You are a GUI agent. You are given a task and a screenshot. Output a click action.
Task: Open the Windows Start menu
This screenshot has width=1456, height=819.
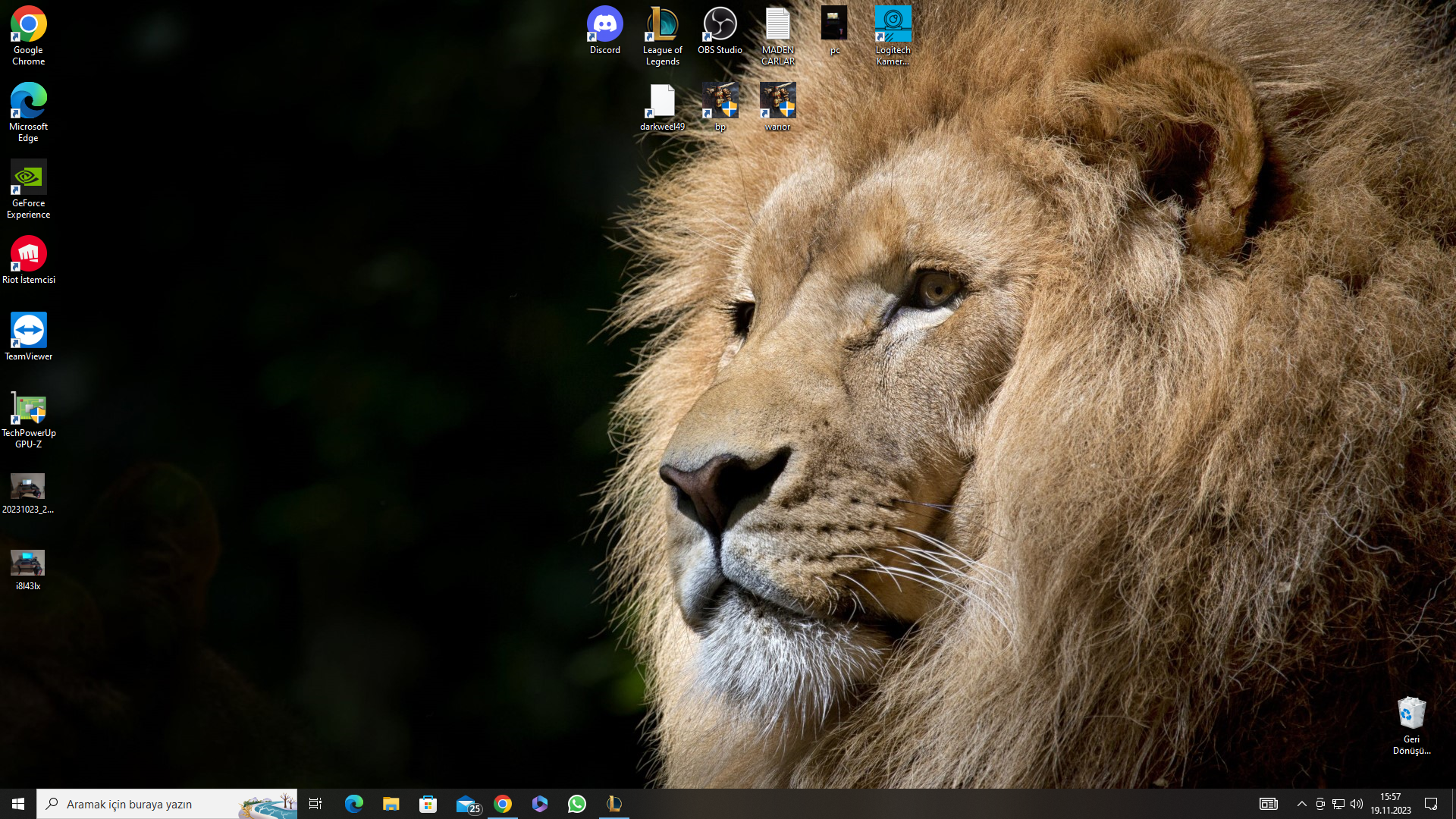coord(18,804)
